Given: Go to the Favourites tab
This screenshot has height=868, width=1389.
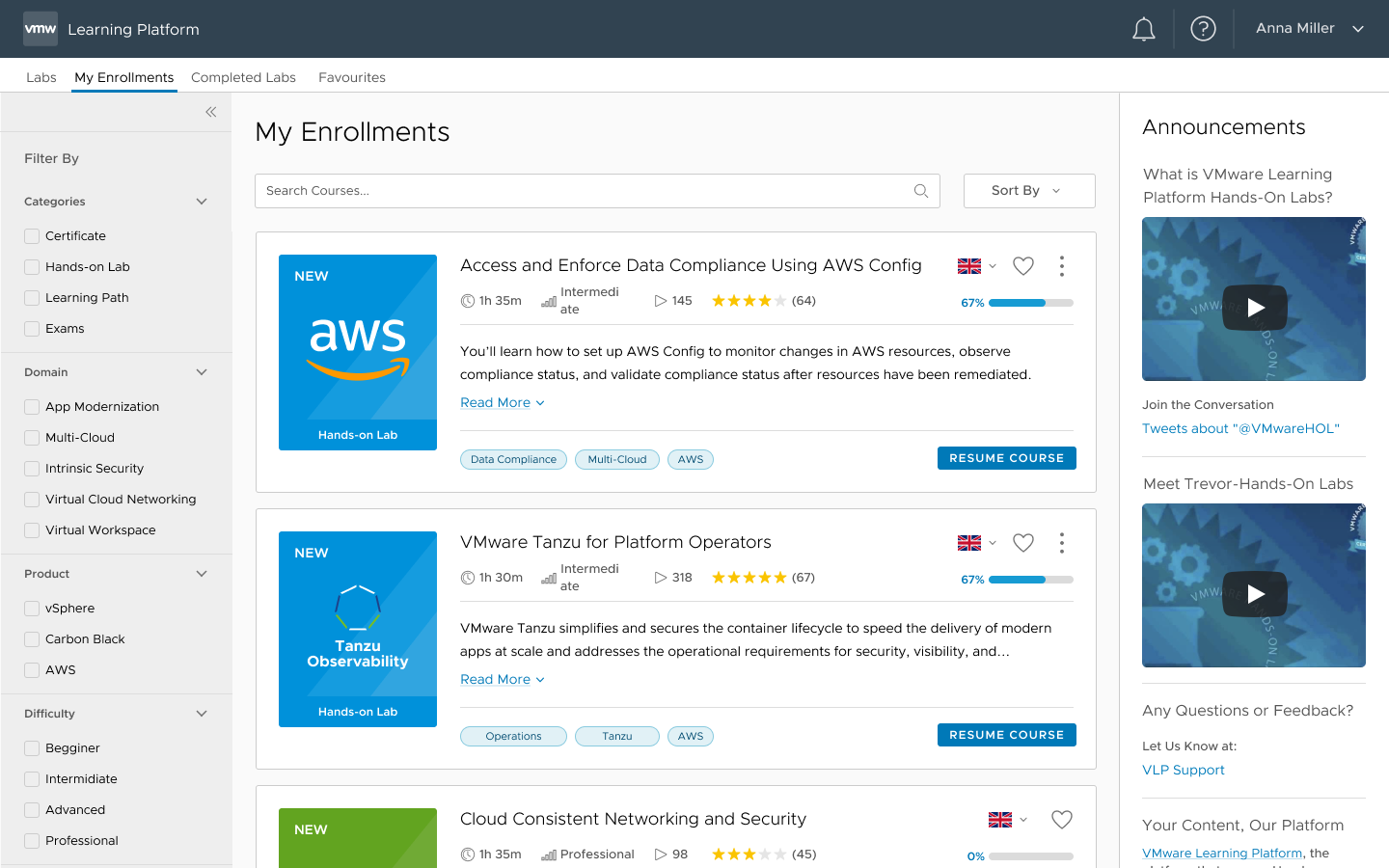Looking at the screenshot, I should [351, 77].
